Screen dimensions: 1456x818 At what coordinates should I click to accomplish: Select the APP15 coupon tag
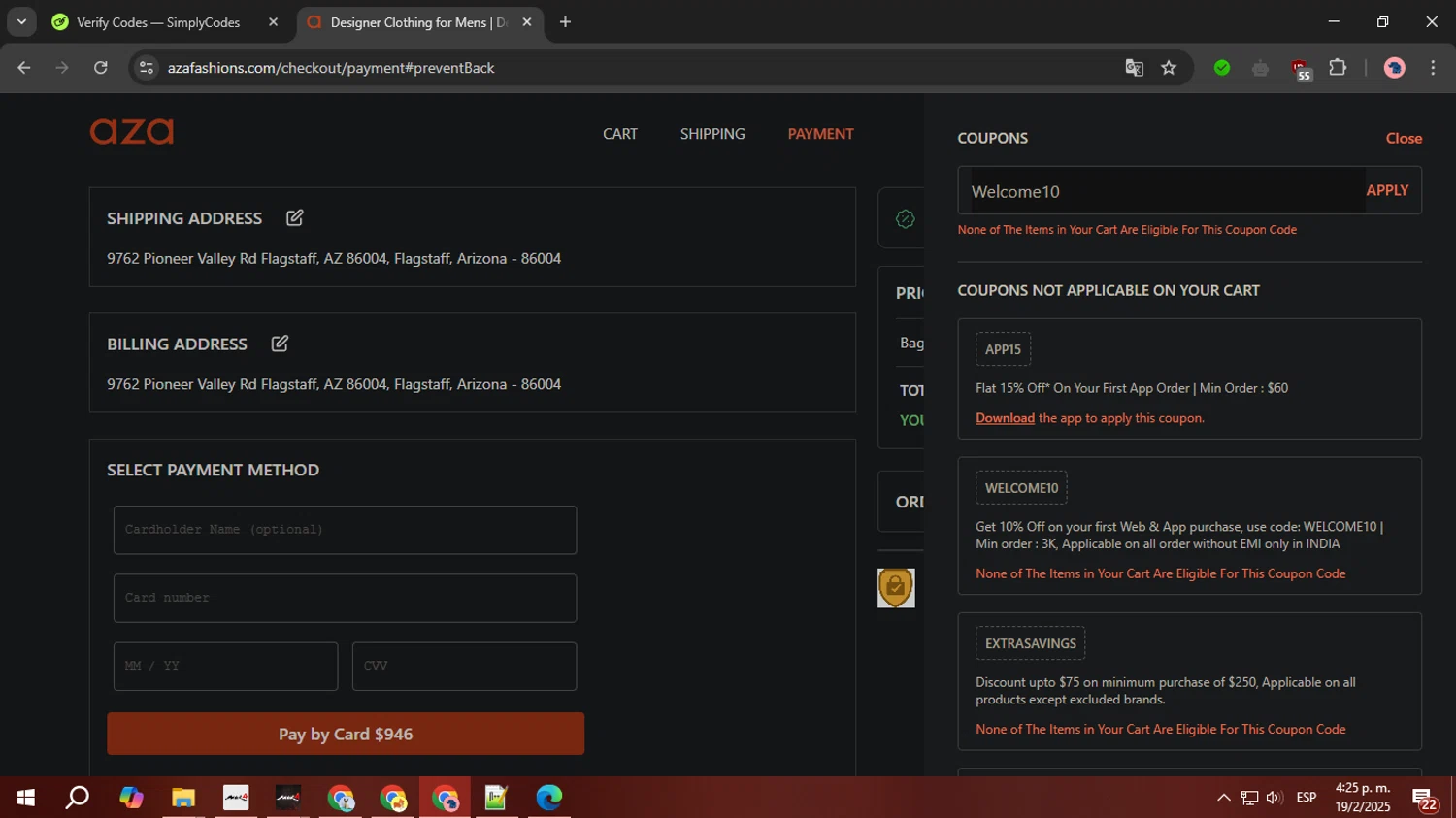click(1003, 349)
